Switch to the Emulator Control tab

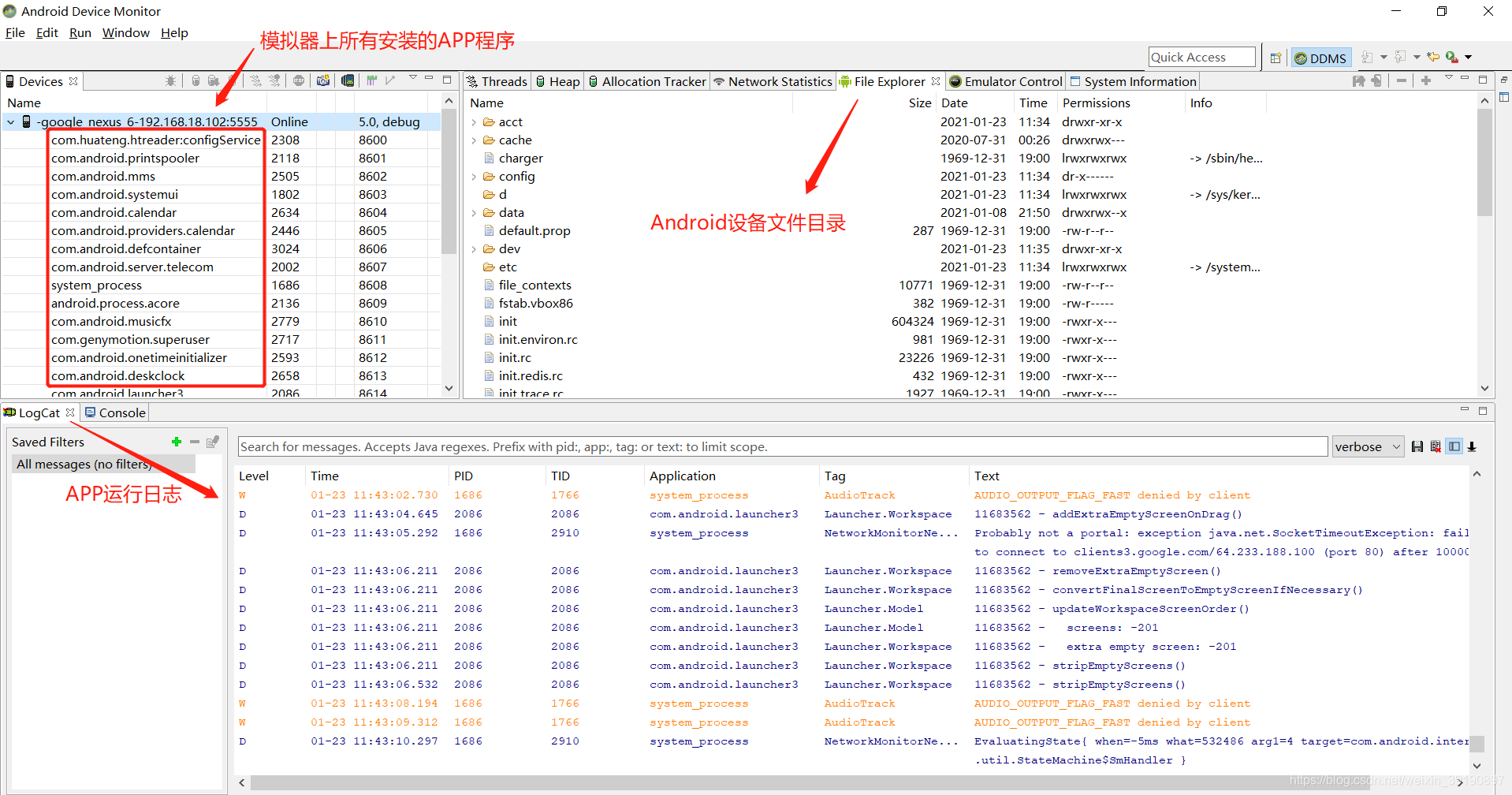click(x=1006, y=81)
